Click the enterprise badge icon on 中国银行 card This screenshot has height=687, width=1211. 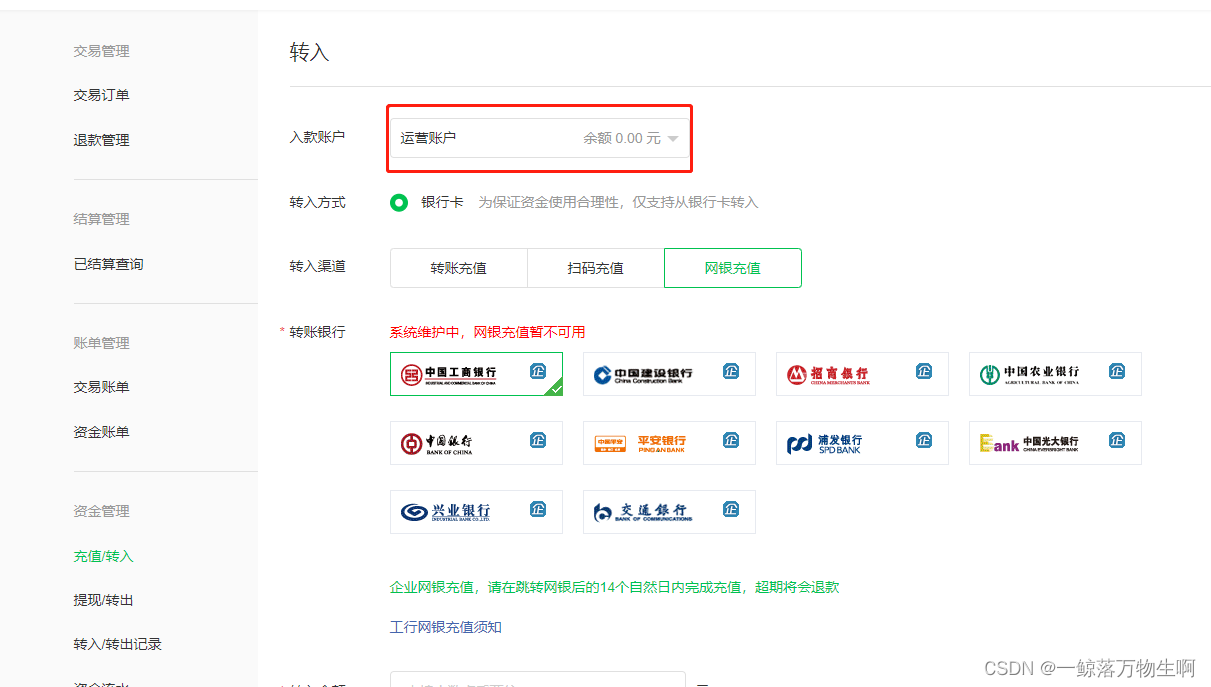(538, 440)
